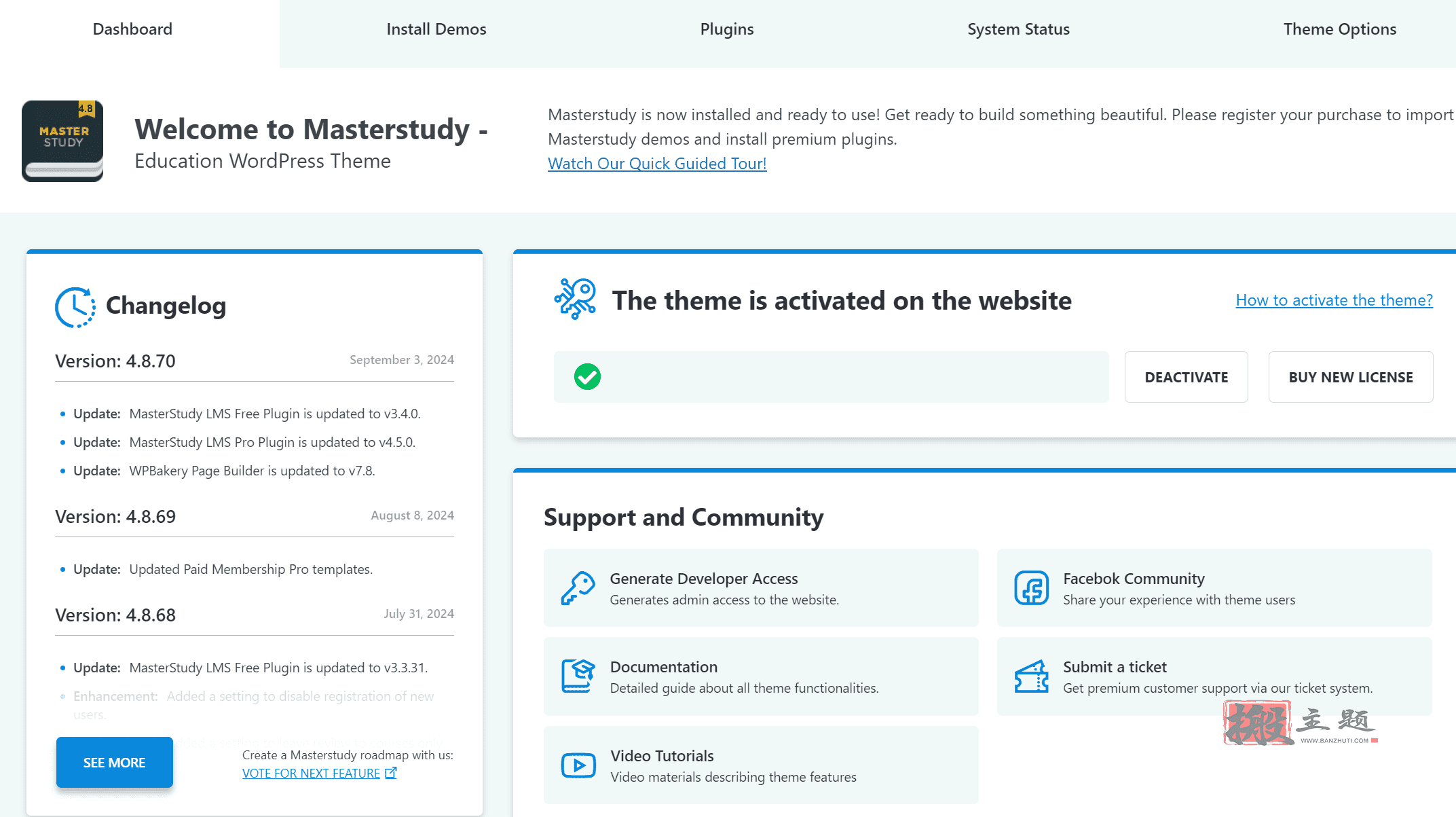Click the SEE MORE changelog button
This screenshot has width=1456, height=817.
click(x=114, y=763)
